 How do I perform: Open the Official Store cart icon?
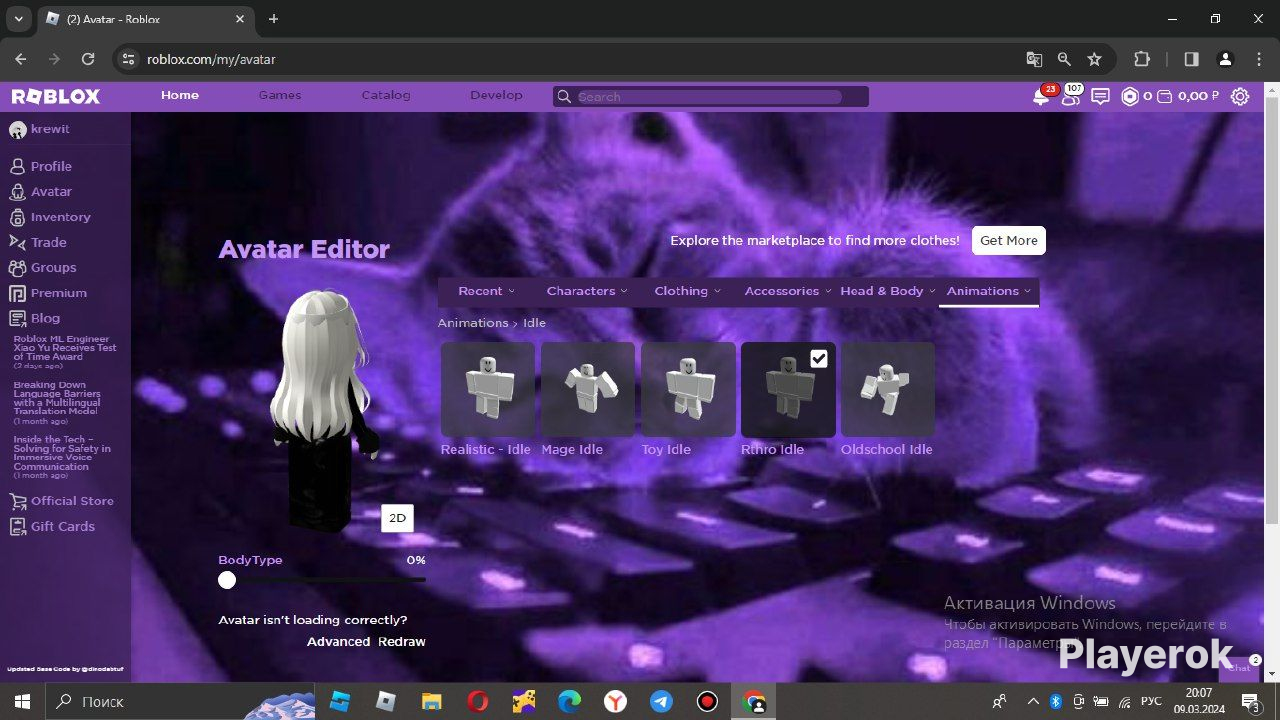[17, 501]
